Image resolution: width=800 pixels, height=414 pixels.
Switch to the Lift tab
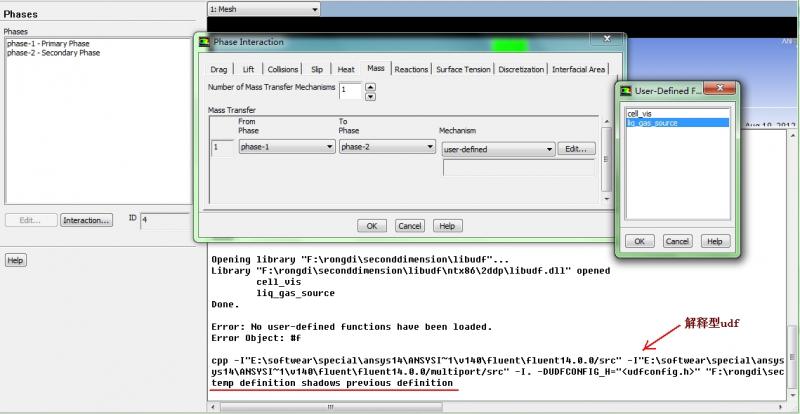coord(248,69)
